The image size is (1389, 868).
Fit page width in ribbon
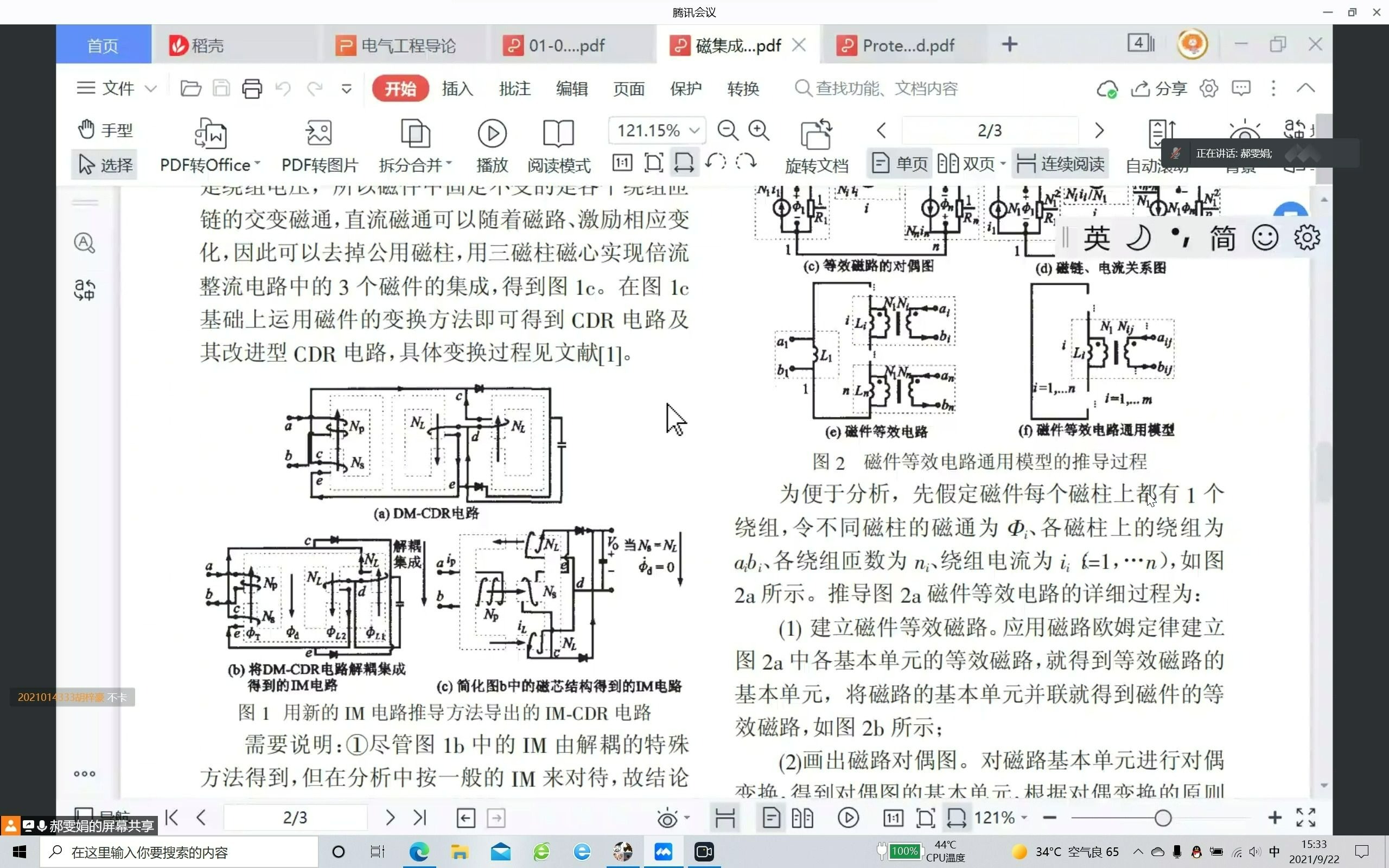684,163
